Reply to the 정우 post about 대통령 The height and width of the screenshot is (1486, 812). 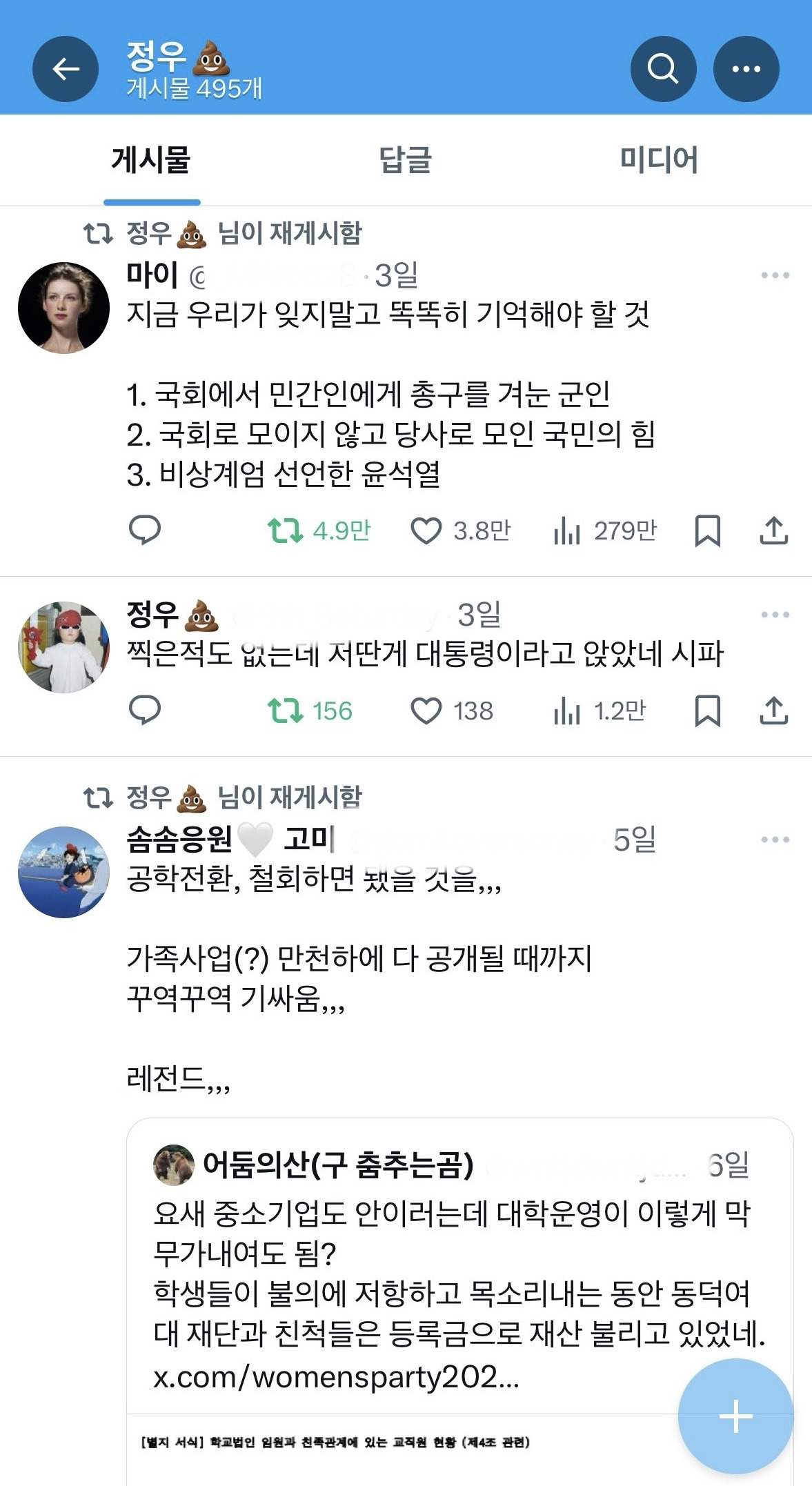pos(145,711)
